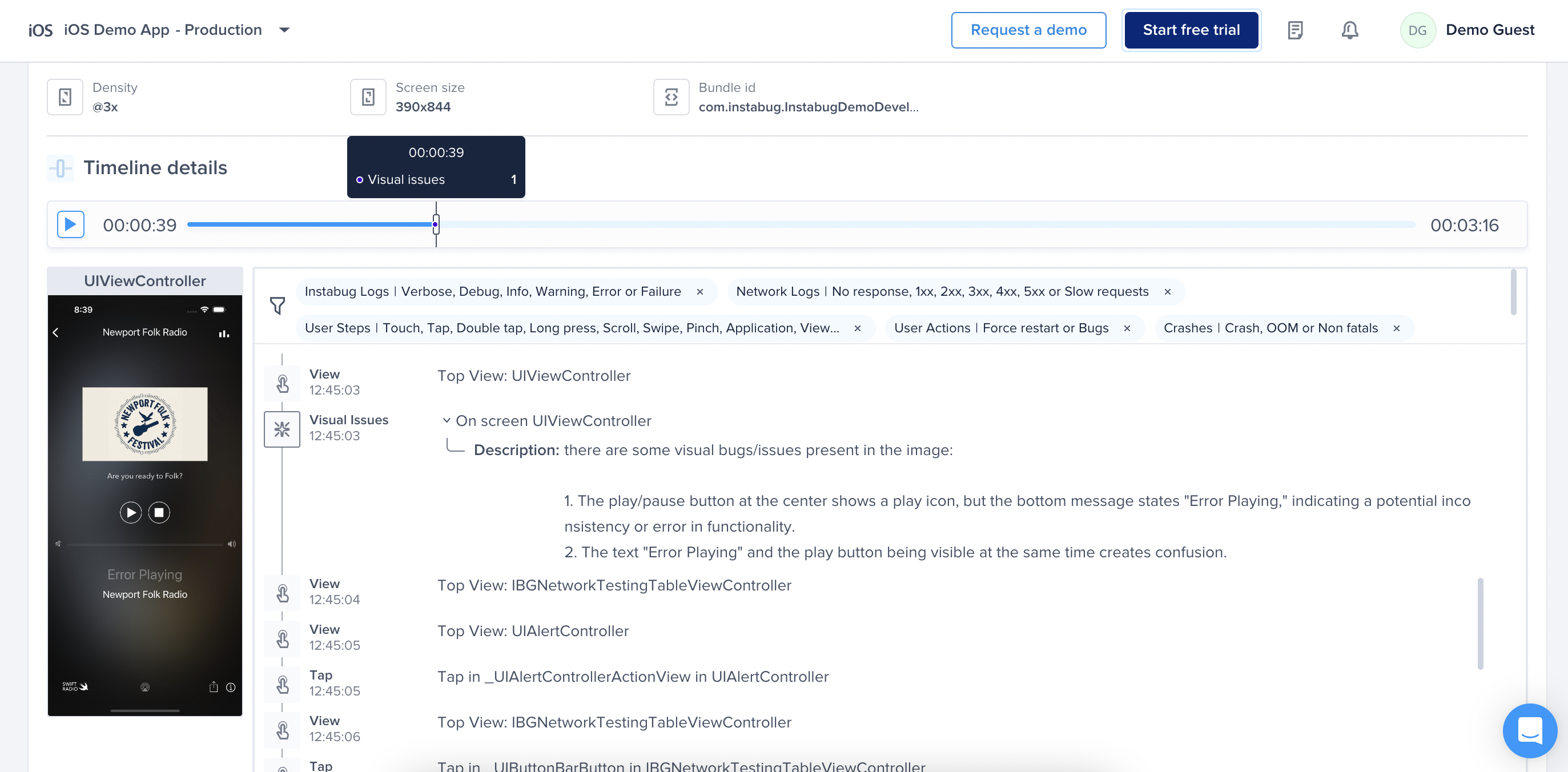The width and height of the screenshot is (1568, 772).
Task: Click the Demo Guest account name
Action: 1489,30
